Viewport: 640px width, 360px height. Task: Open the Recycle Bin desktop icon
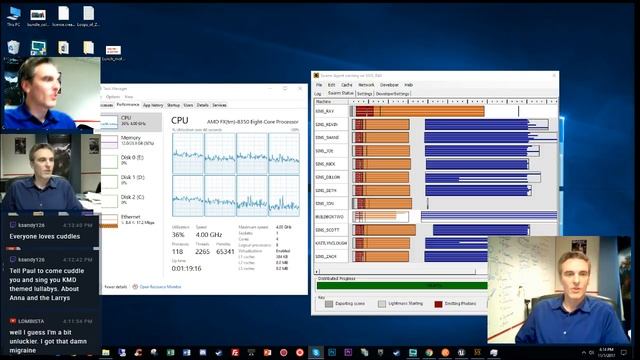pyautogui.click(x=13, y=48)
